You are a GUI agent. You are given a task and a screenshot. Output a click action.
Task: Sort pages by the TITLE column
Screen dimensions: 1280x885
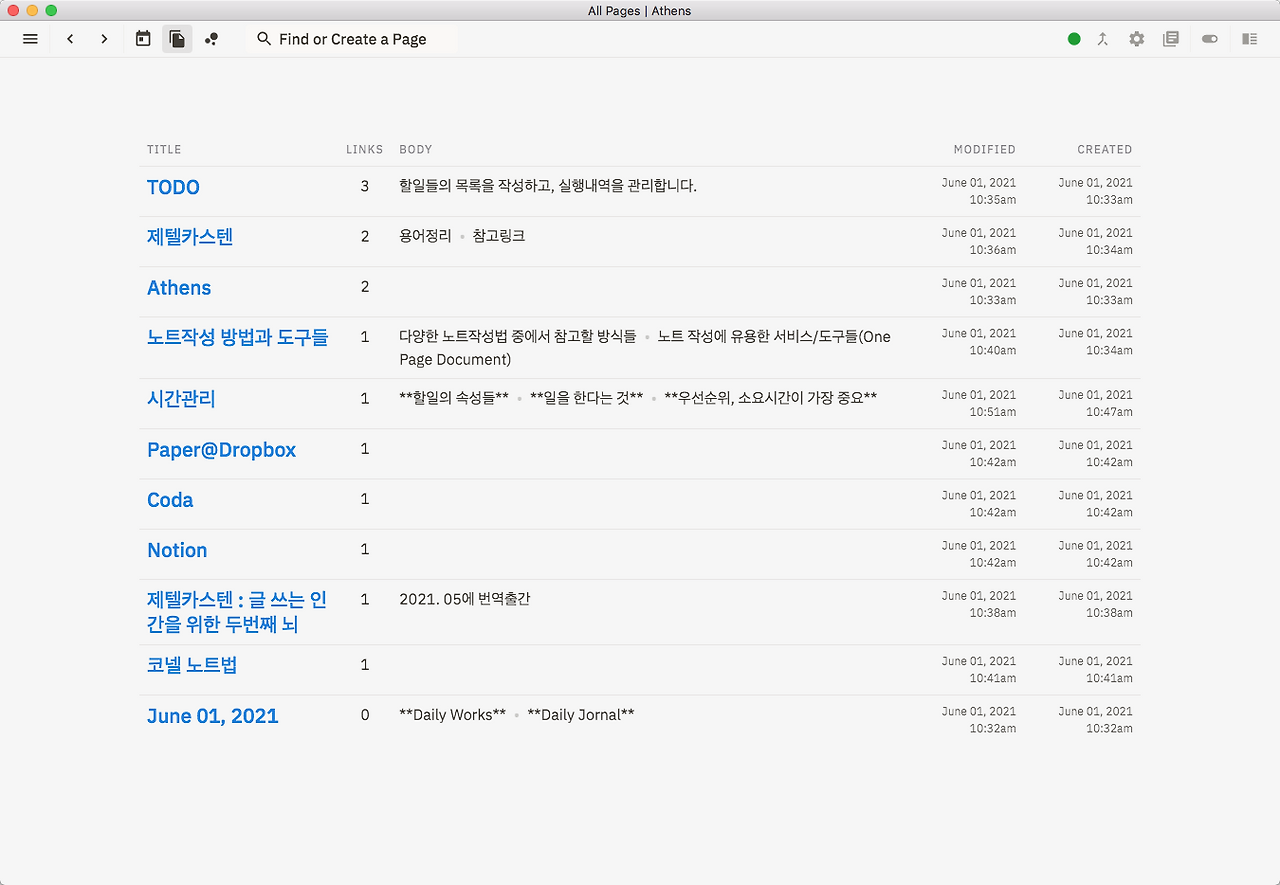coord(164,149)
